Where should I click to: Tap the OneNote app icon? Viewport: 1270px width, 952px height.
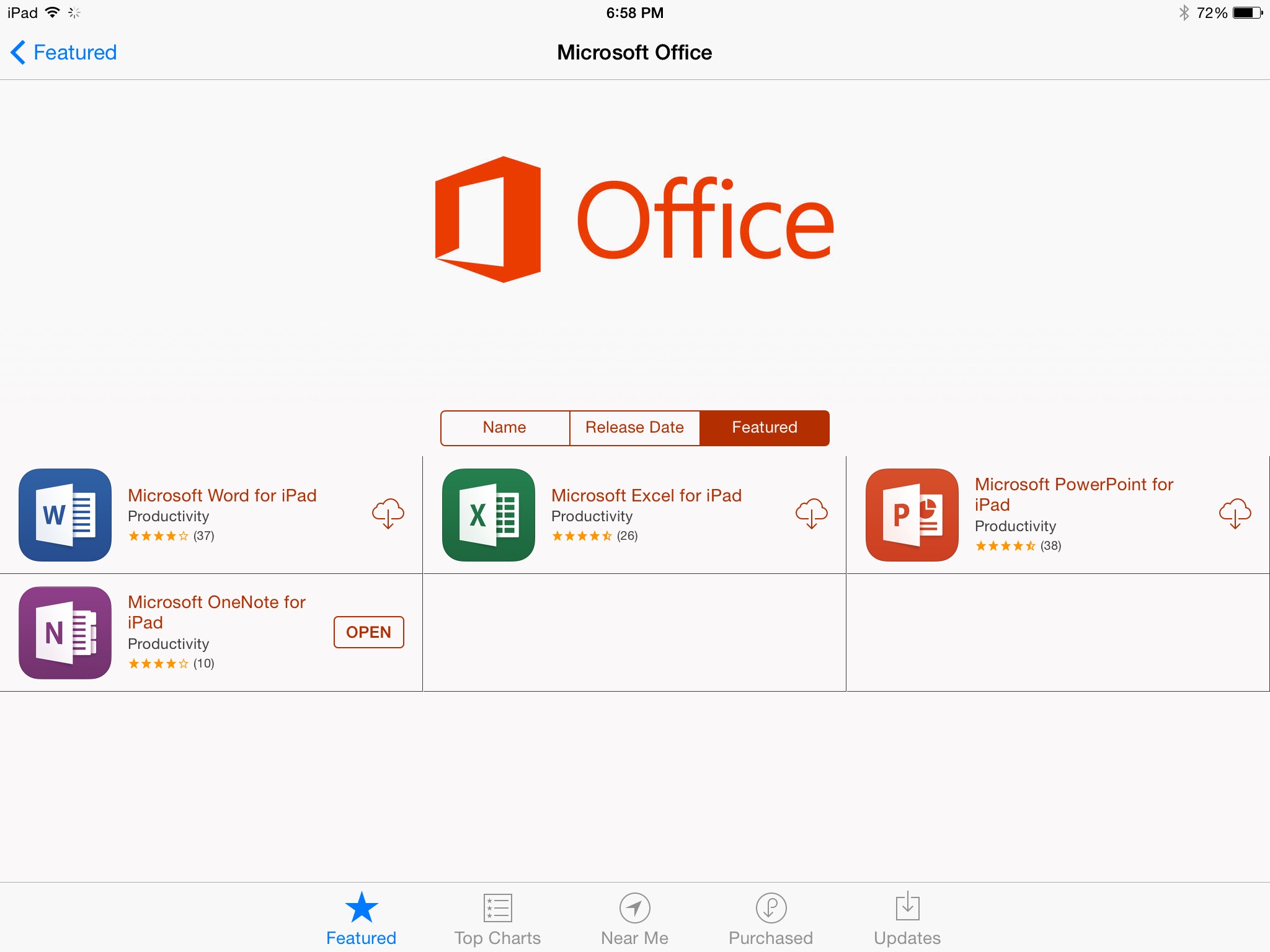[65, 632]
